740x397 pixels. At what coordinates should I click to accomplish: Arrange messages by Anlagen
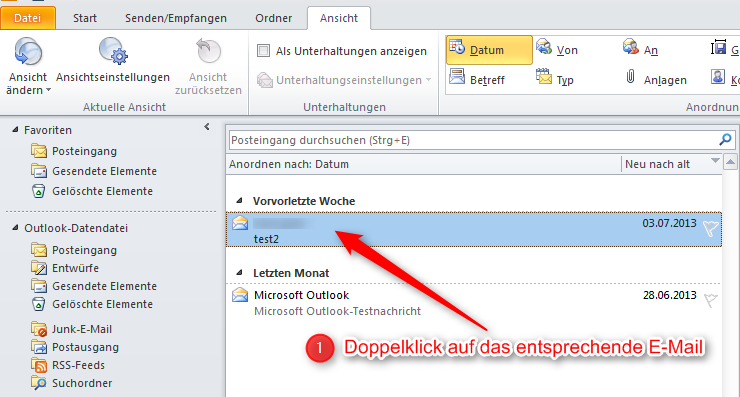[x=656, y=79]
